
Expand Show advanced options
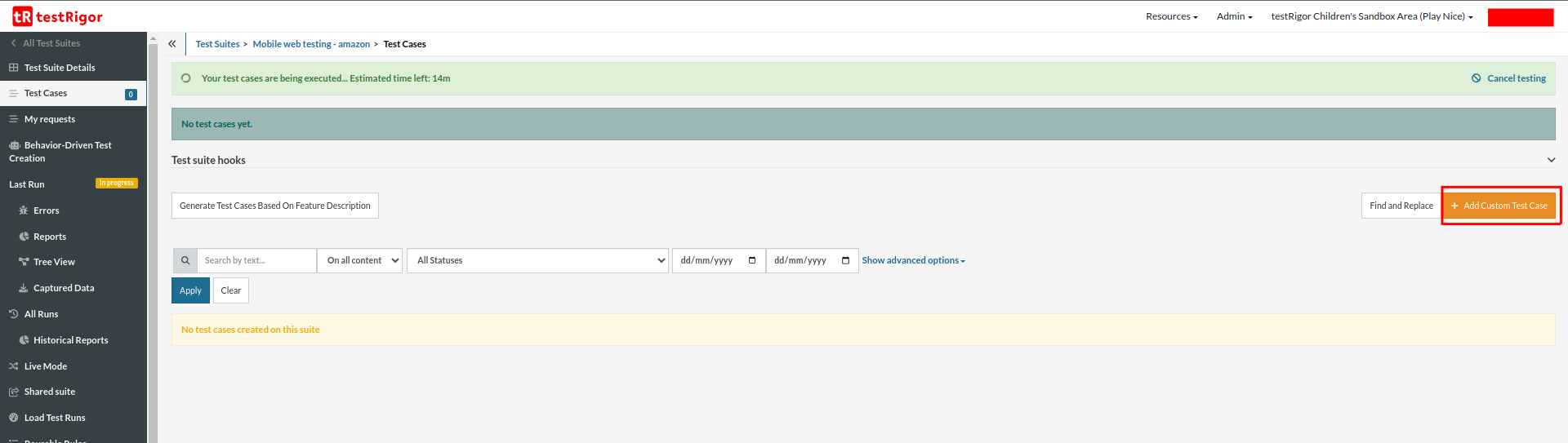pos(913,260)
